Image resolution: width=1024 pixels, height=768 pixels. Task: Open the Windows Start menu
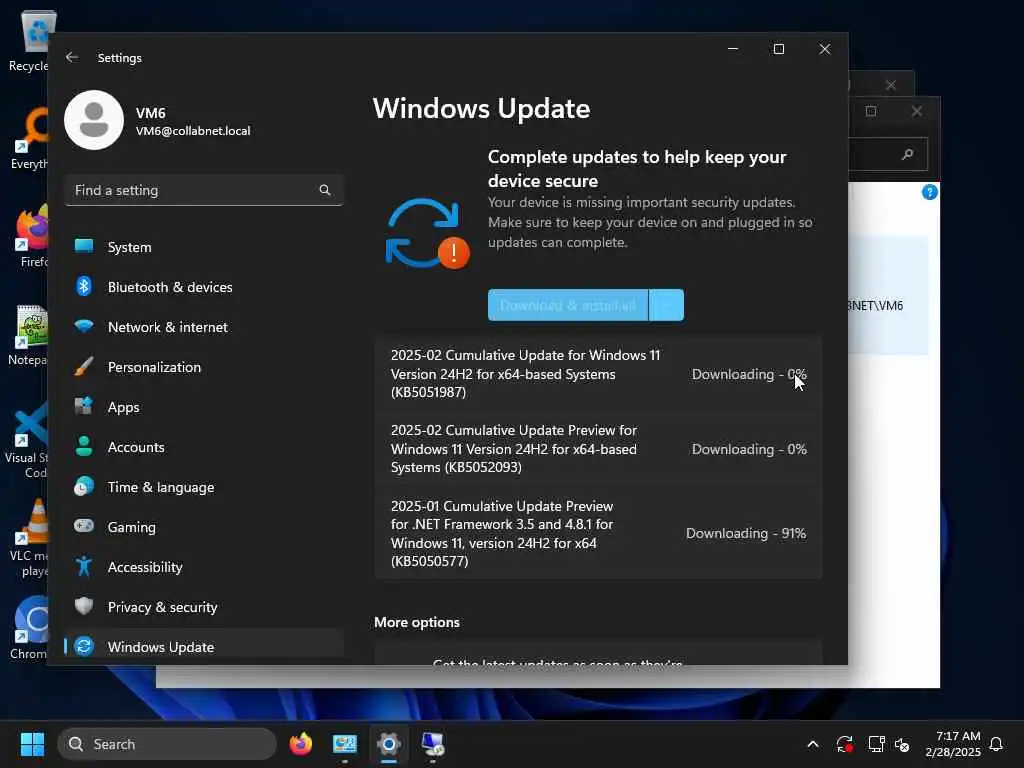[x=32, y=744]
